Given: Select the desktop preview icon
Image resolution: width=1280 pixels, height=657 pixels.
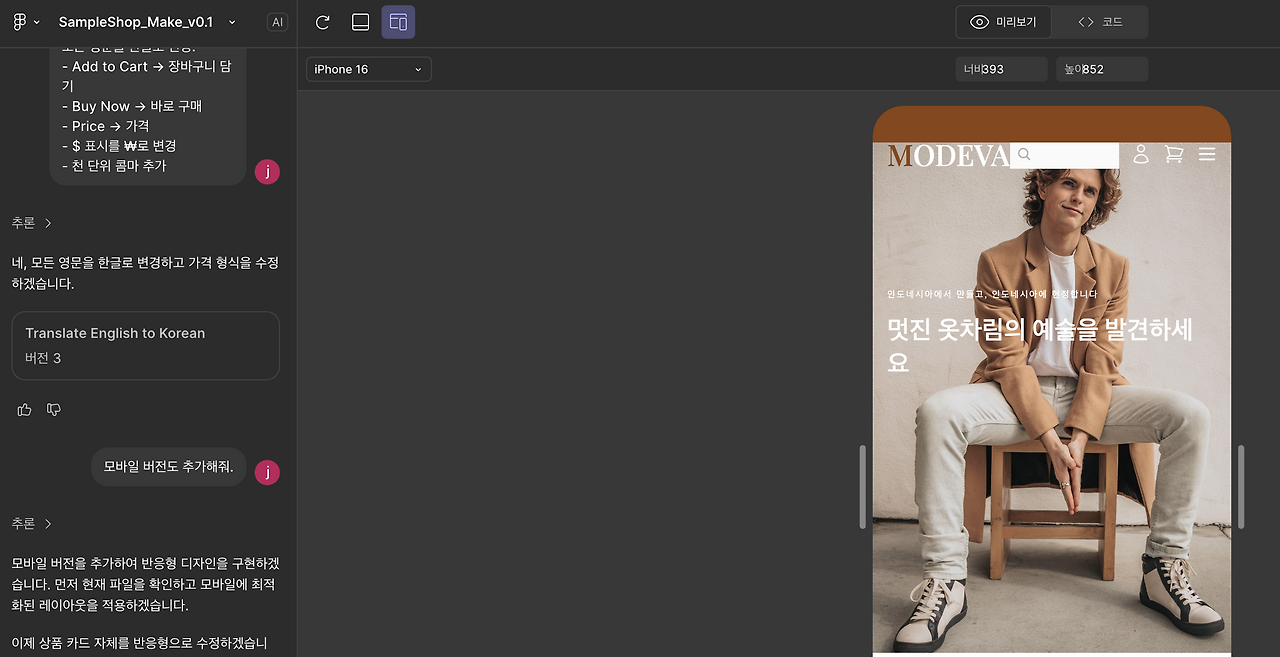Looking at the screenshot, I should coord(360,21).
